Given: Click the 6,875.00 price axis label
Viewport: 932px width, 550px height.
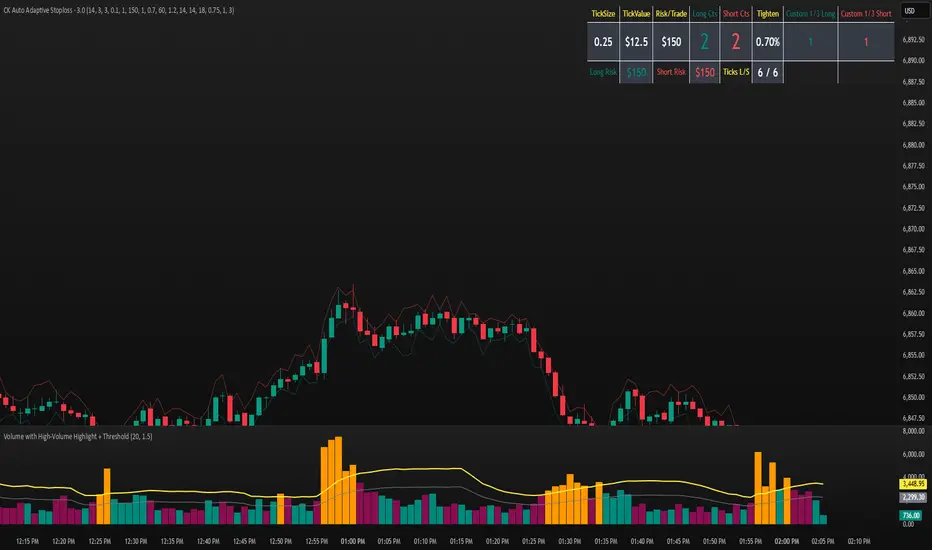Looking at the screenshot, I should [x=914, y=187].
